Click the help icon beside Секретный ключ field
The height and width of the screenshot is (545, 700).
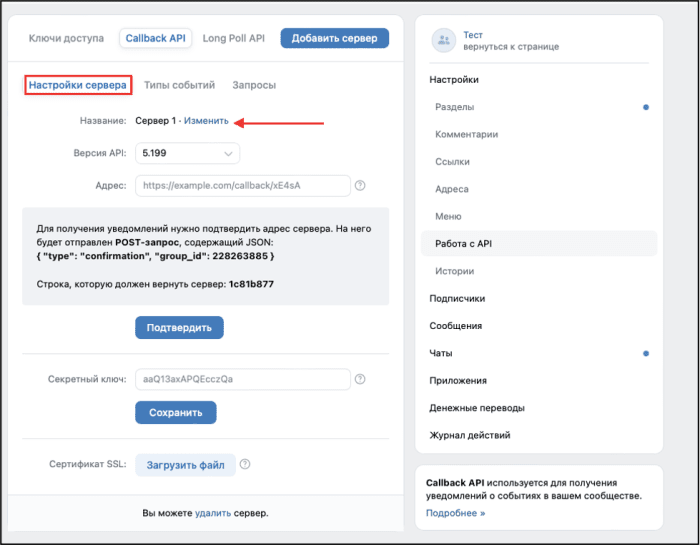pyautogui.click(x=360, y=379)
